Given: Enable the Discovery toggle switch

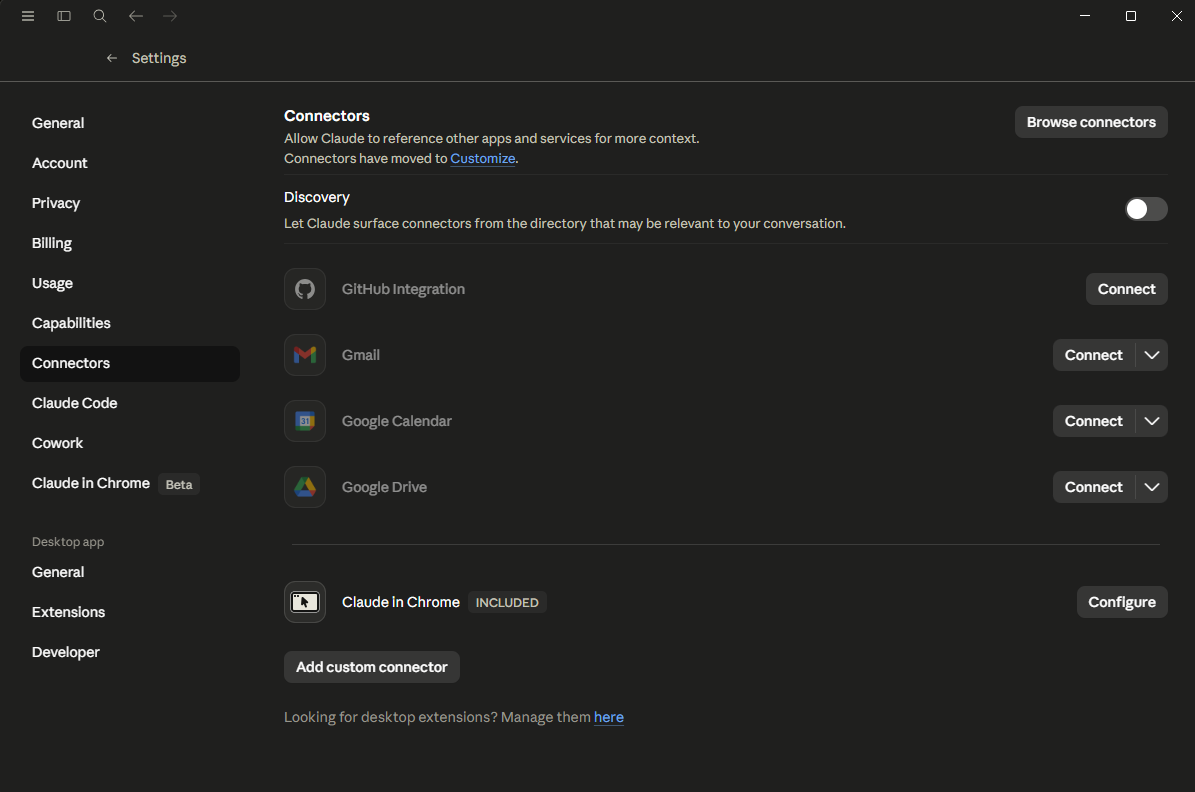Looking at the screenshot, I should click(x=1146, y=209).
